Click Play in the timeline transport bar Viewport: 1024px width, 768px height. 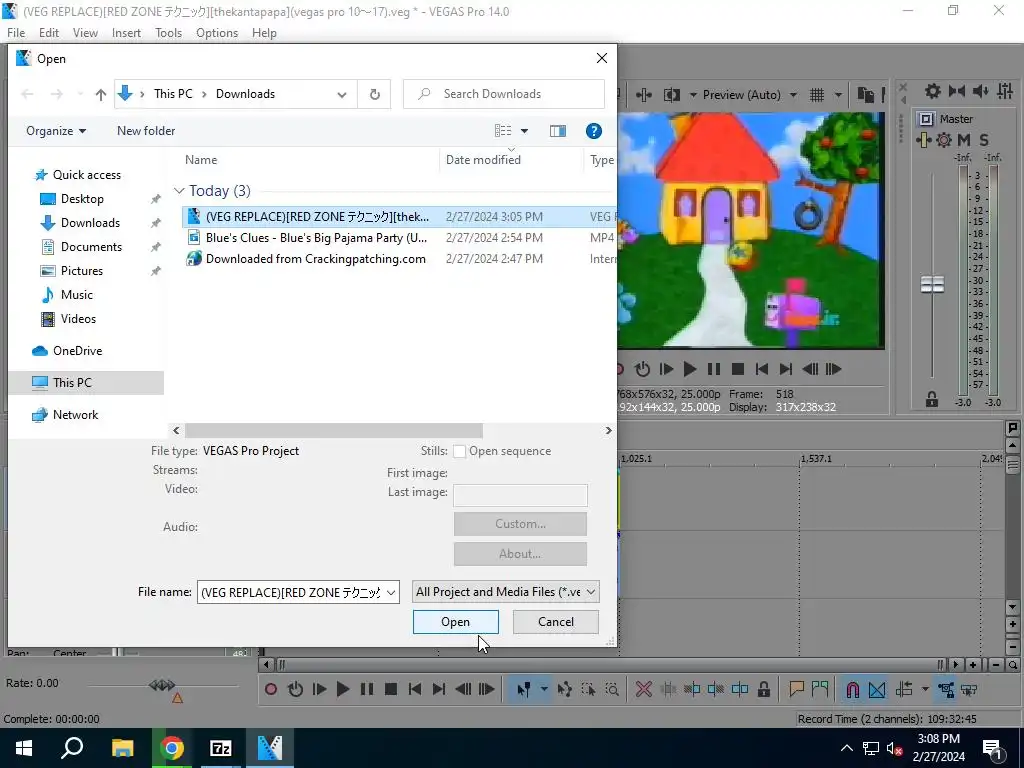tap(342, 689)
